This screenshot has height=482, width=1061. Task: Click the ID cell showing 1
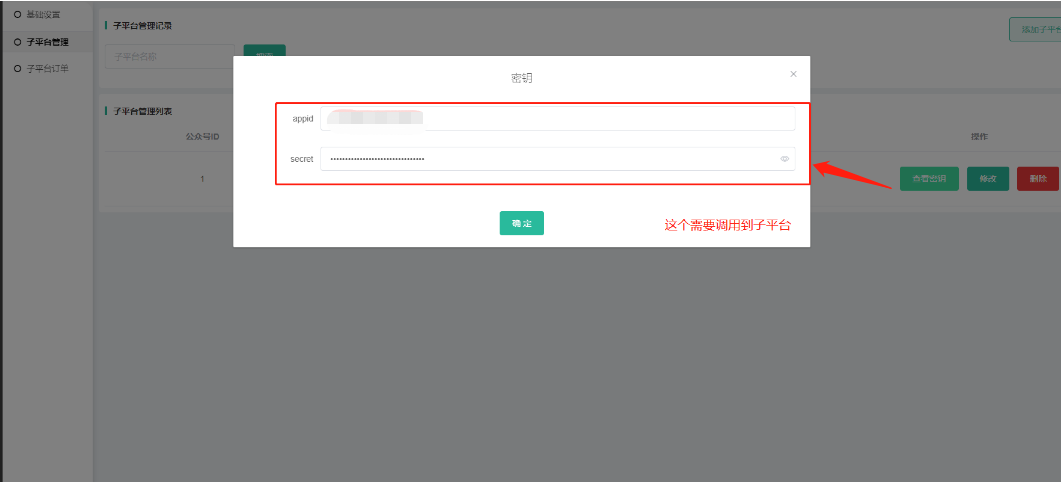[202, 179]
